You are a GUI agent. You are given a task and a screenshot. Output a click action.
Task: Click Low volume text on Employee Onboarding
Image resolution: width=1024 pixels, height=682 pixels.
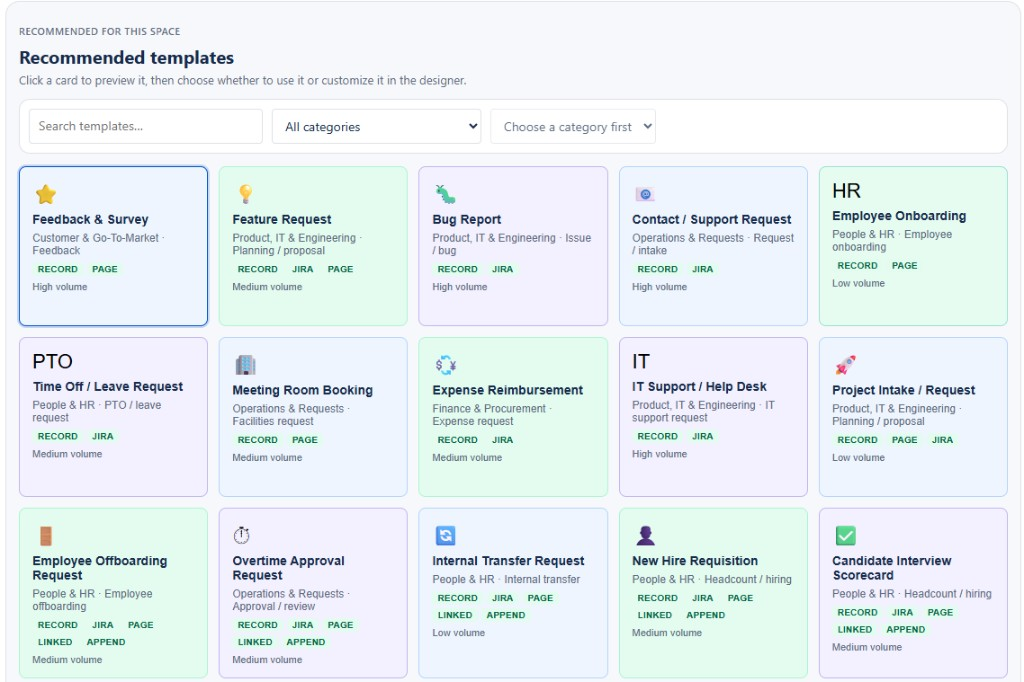point(858,284)
